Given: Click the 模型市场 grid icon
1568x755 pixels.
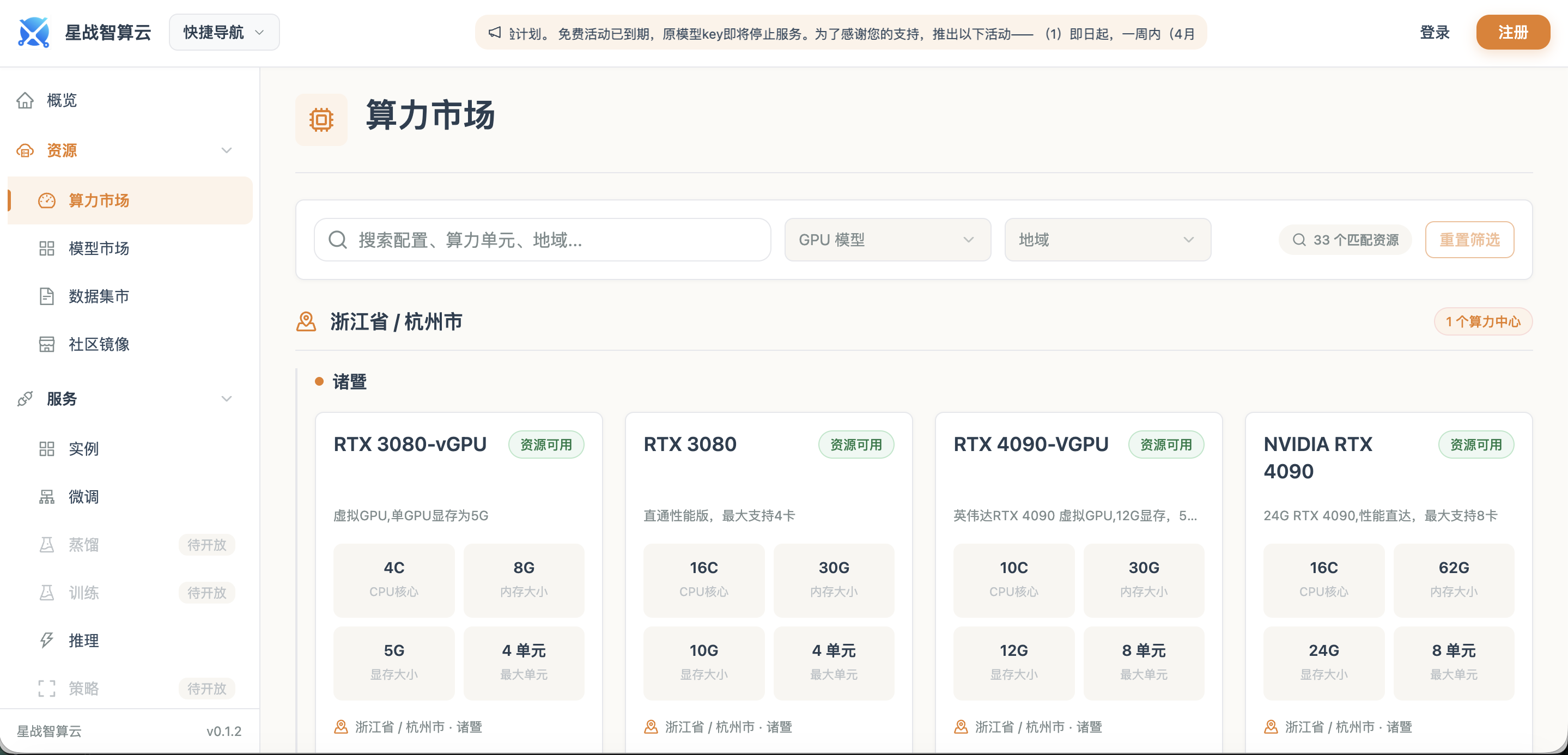Looking at the screenshot, I should (47, 248).
